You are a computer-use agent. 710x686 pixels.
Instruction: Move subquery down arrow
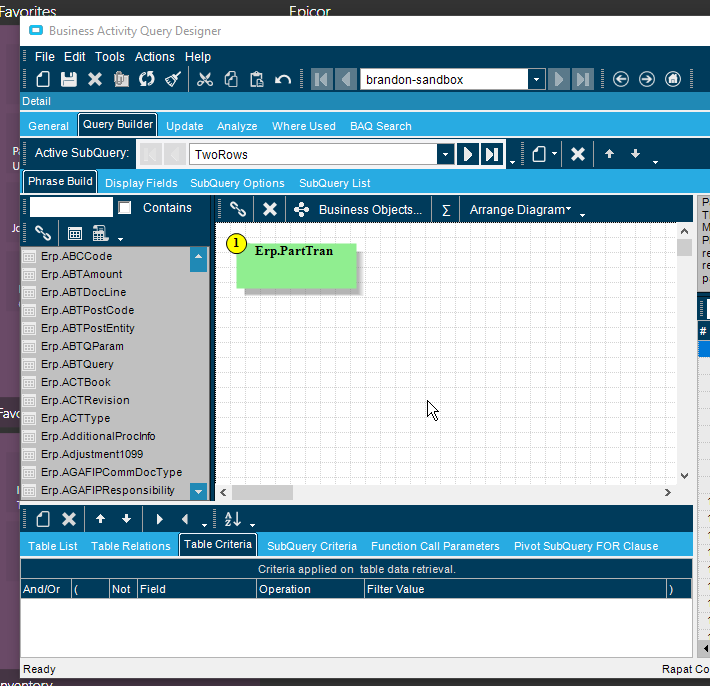635,154
